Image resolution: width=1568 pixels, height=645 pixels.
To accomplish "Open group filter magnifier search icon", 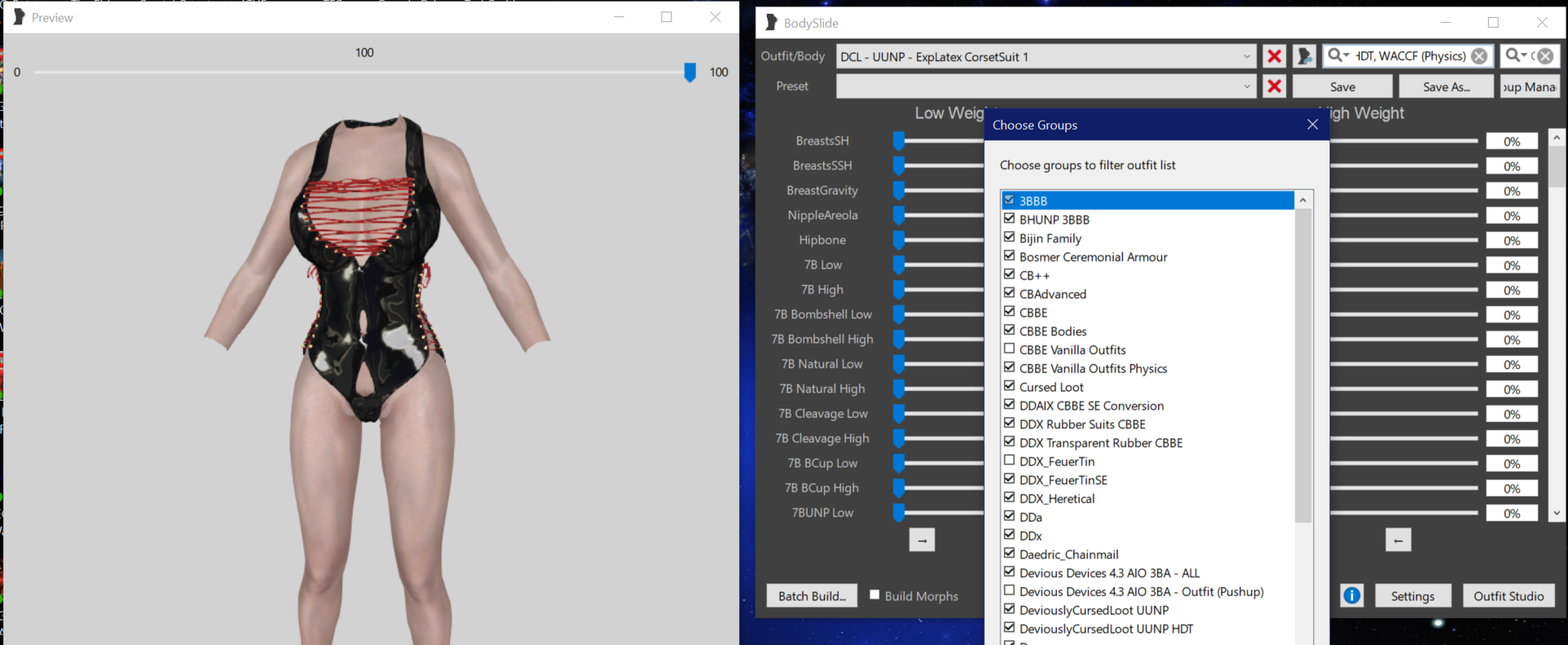I will coord(1339,56).
